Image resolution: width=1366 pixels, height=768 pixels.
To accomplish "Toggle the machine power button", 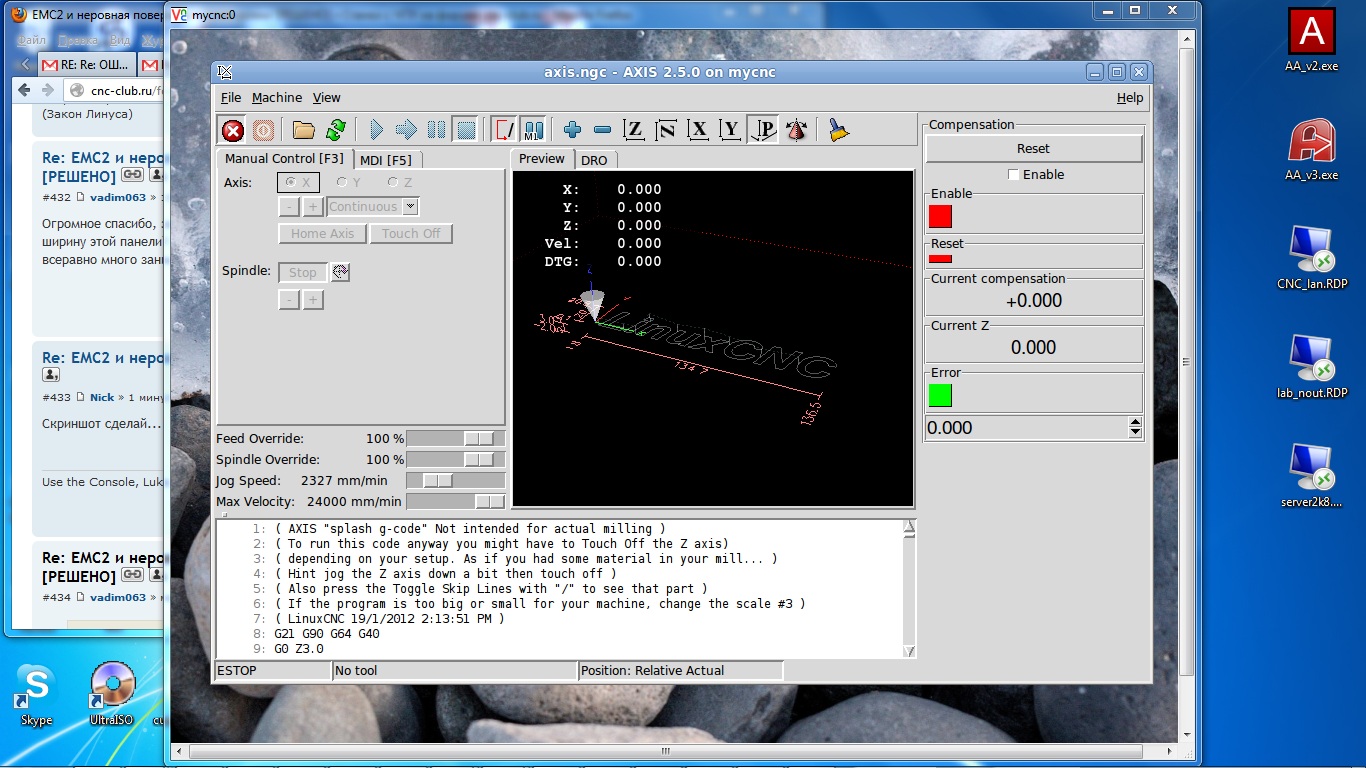I will (263, 130).
